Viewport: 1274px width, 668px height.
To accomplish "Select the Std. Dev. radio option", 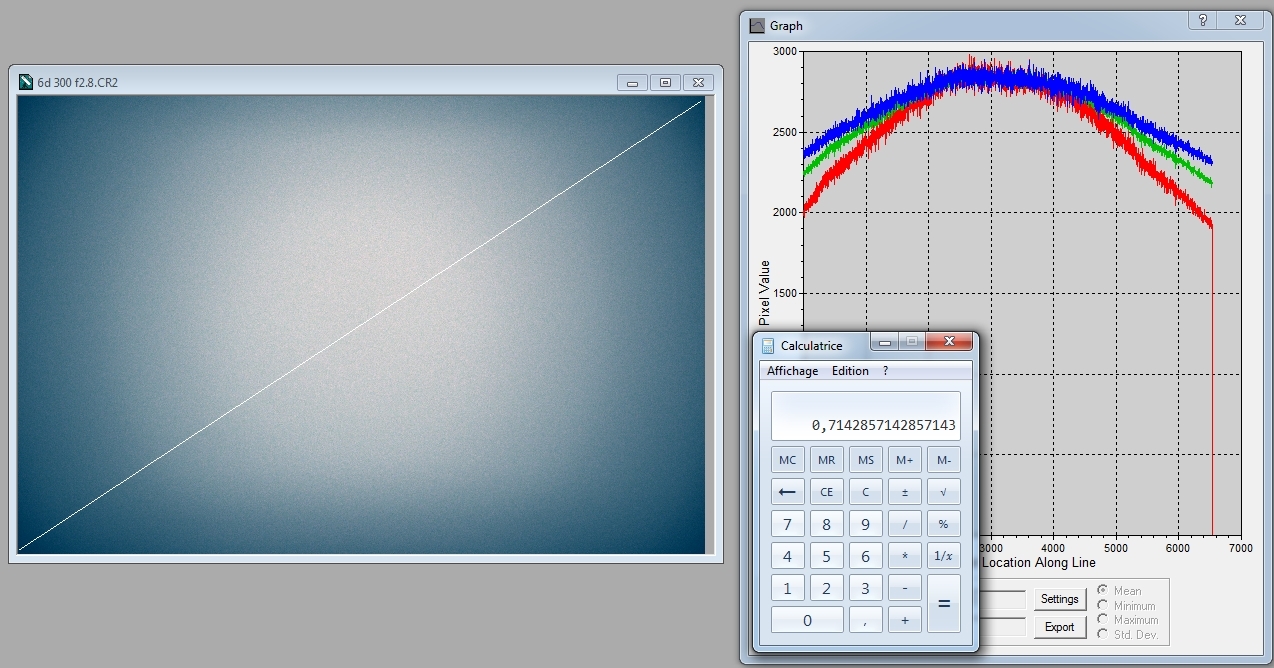I will coord(1103,634).
